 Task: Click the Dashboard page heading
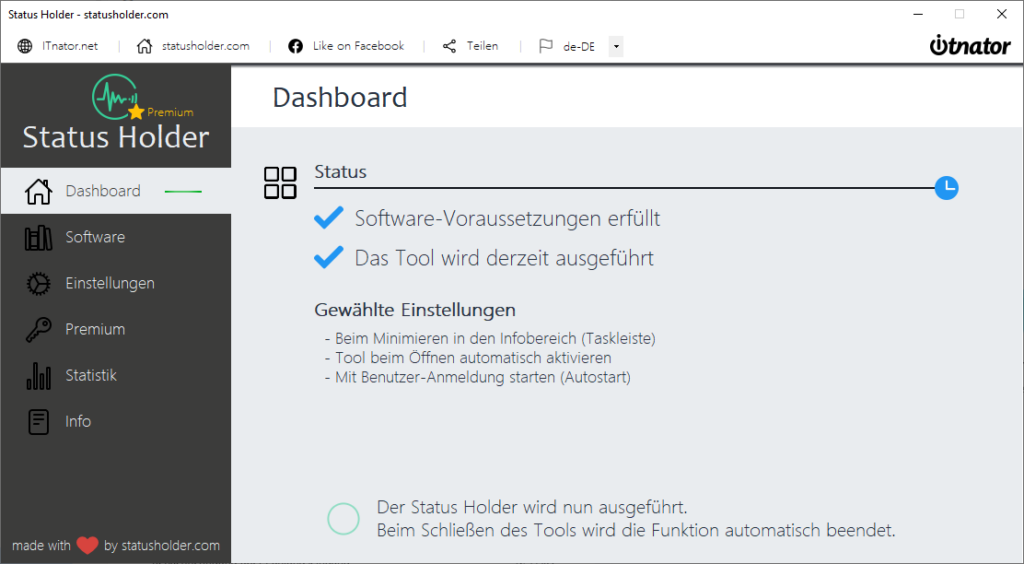click(x=340, y=97)
